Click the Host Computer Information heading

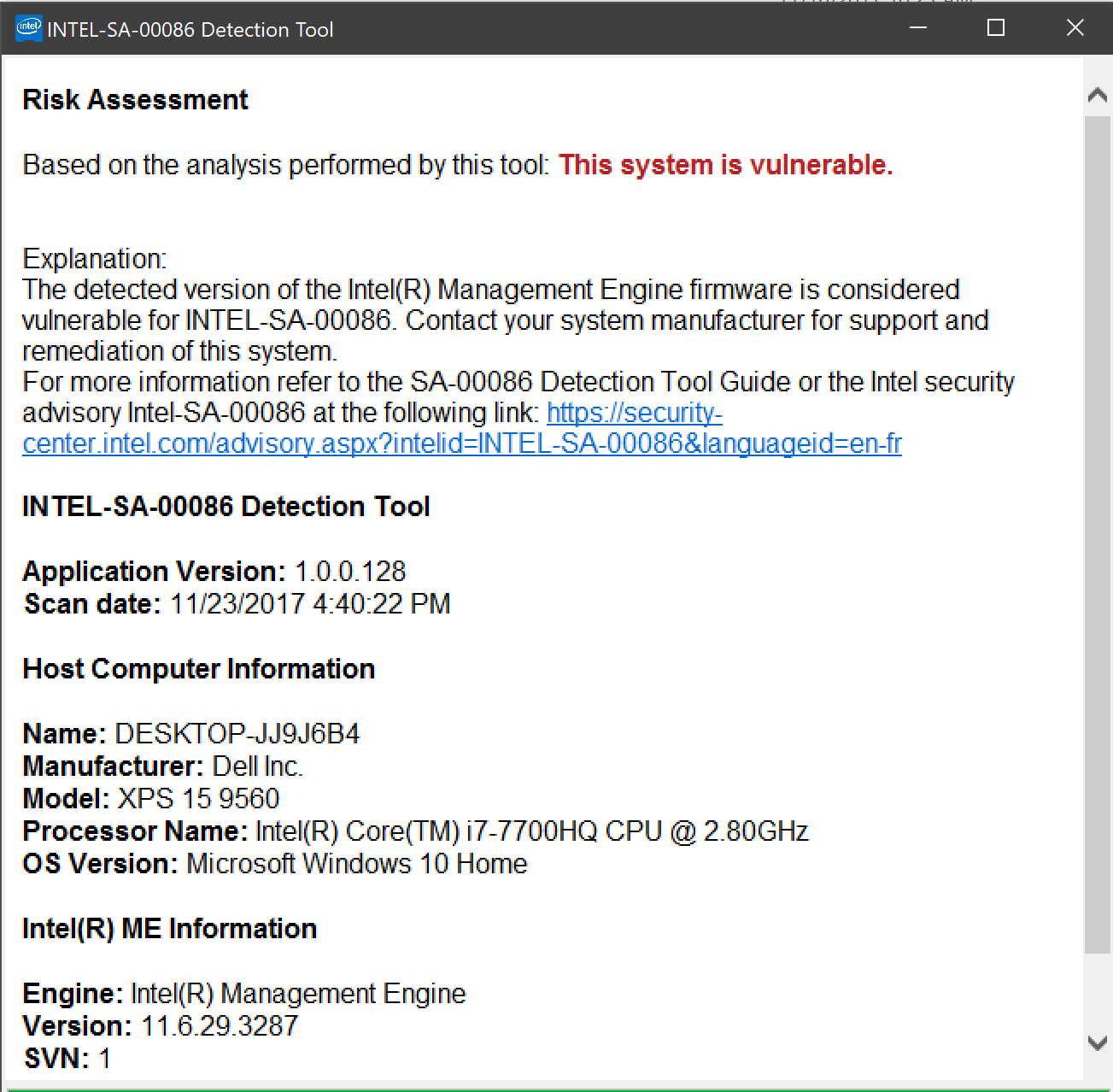click(199, 669)
